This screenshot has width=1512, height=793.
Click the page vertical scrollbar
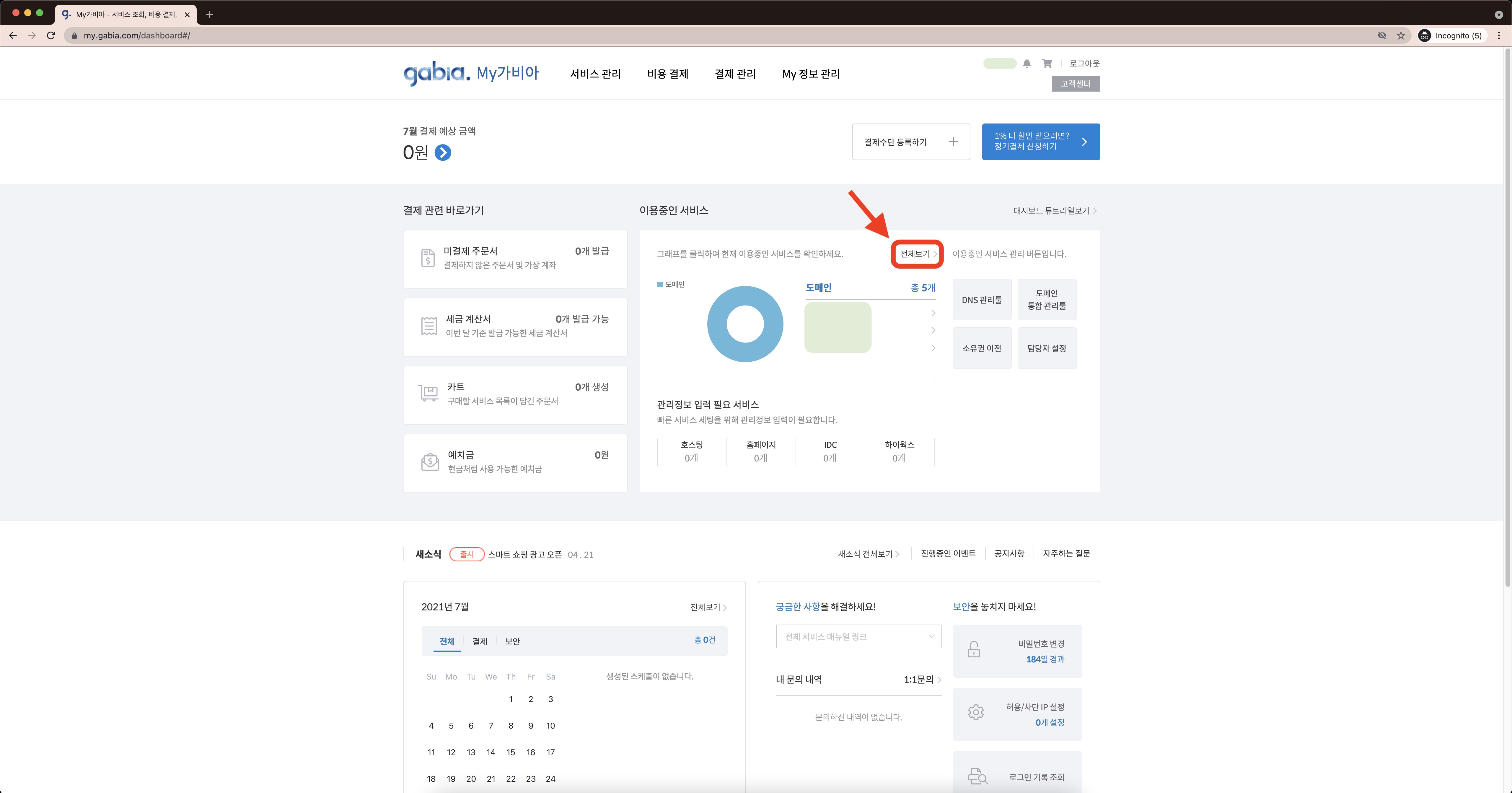tap(1507, 317)
